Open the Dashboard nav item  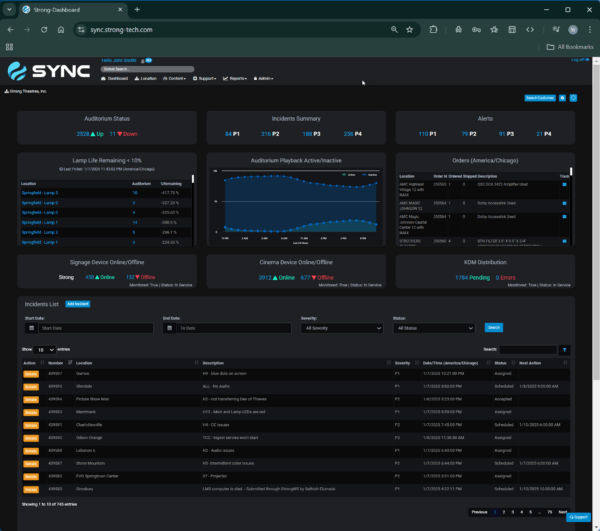coord(116,78)
